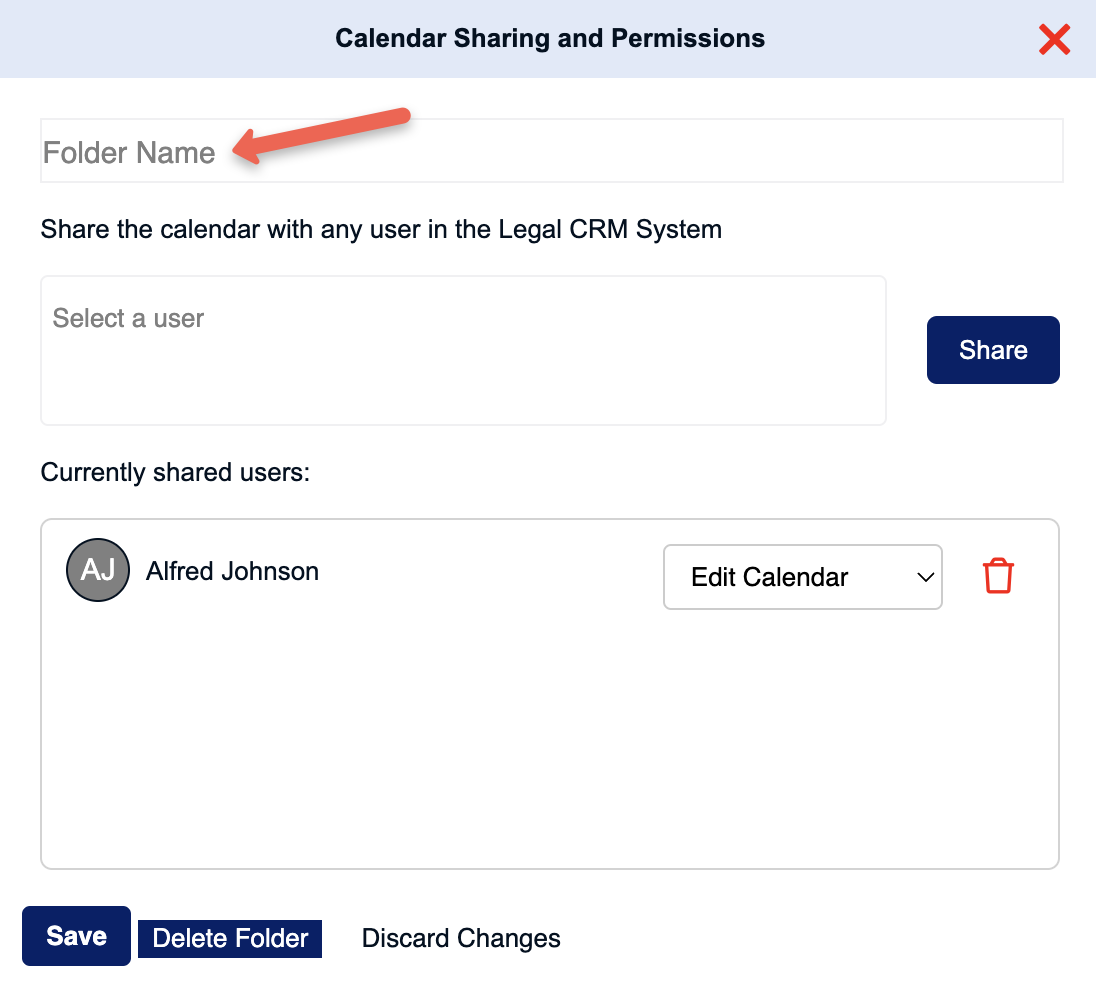This screenshot has width=1096, height=988.
Task: Click the red arrow annotation near Folder Name
Action: point(321,136)
